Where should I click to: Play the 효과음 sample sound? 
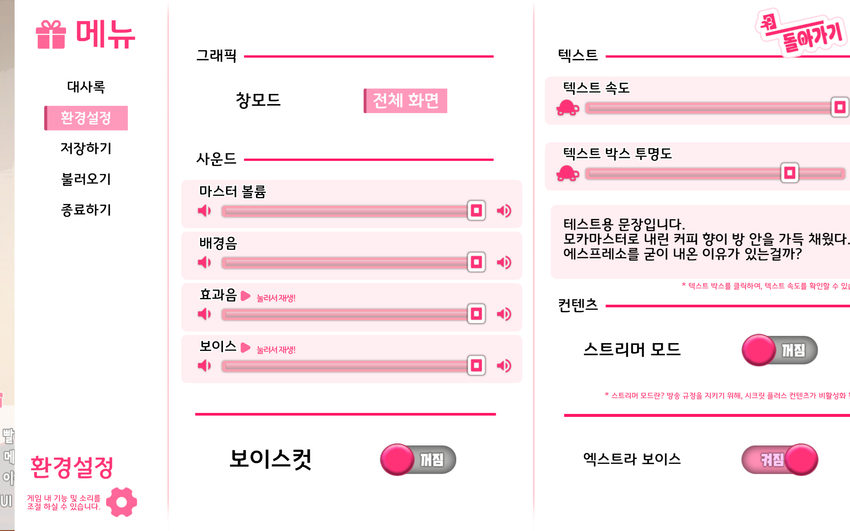pyautogui.click(x=245, y=295)
